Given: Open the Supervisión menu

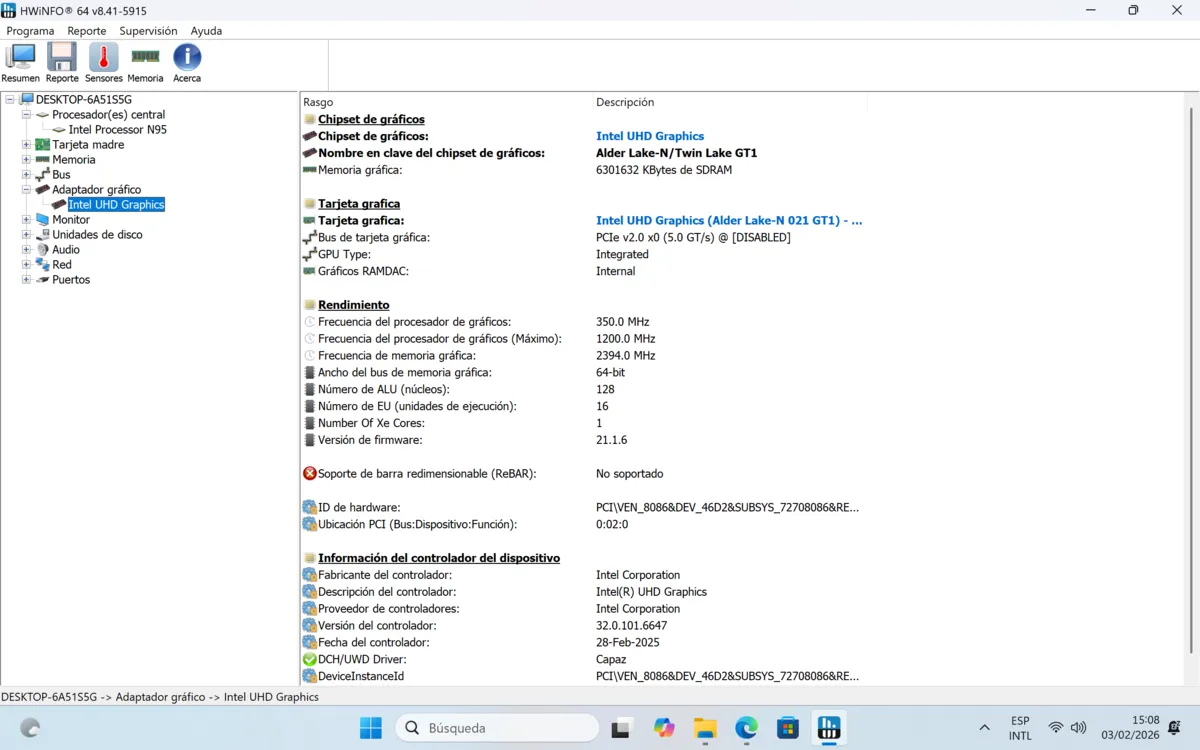Looking at the screenshot, I should coord(148,31).
